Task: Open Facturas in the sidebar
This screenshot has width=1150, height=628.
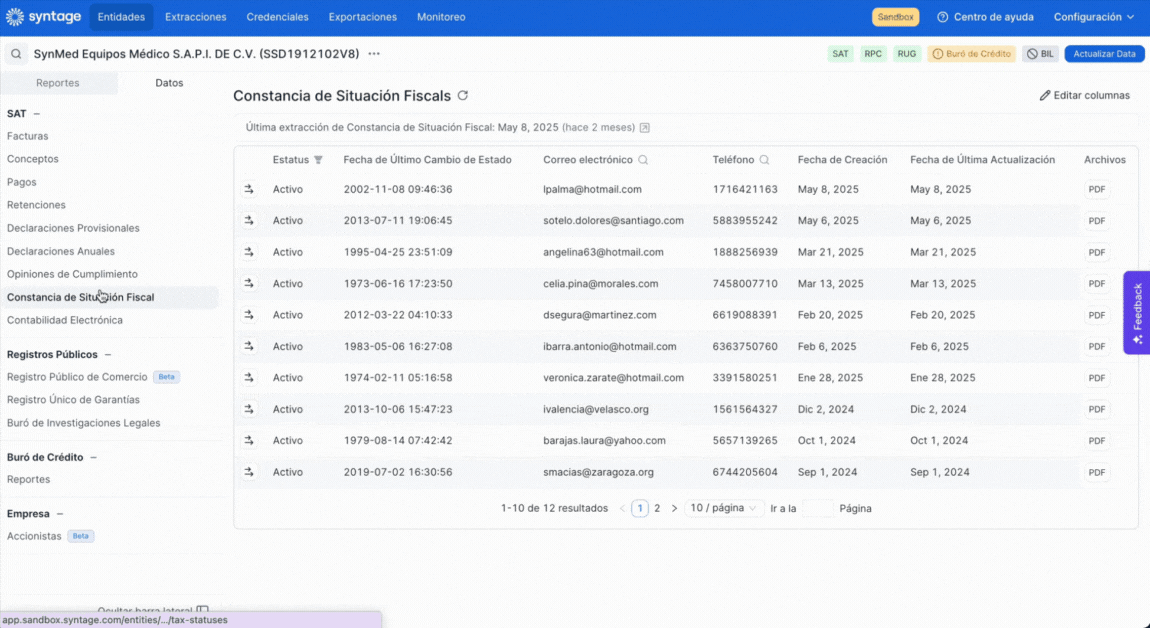Action: coord(28,136)
